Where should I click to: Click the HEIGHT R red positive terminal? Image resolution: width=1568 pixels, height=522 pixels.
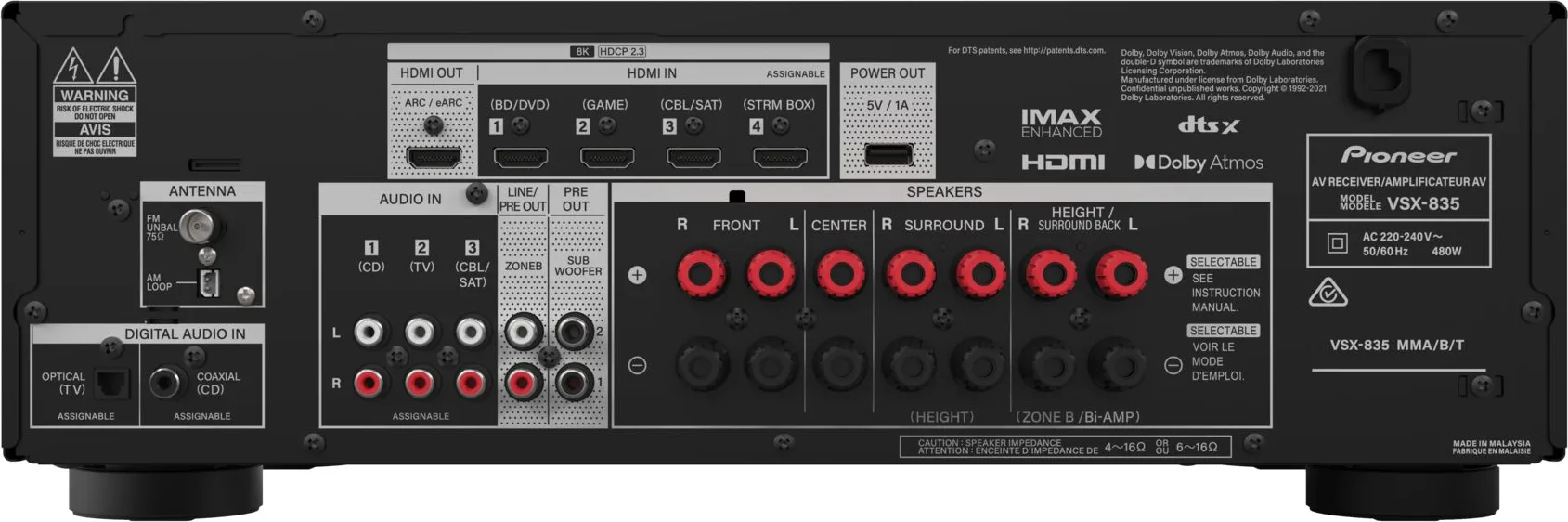[x=1050, y=274]
